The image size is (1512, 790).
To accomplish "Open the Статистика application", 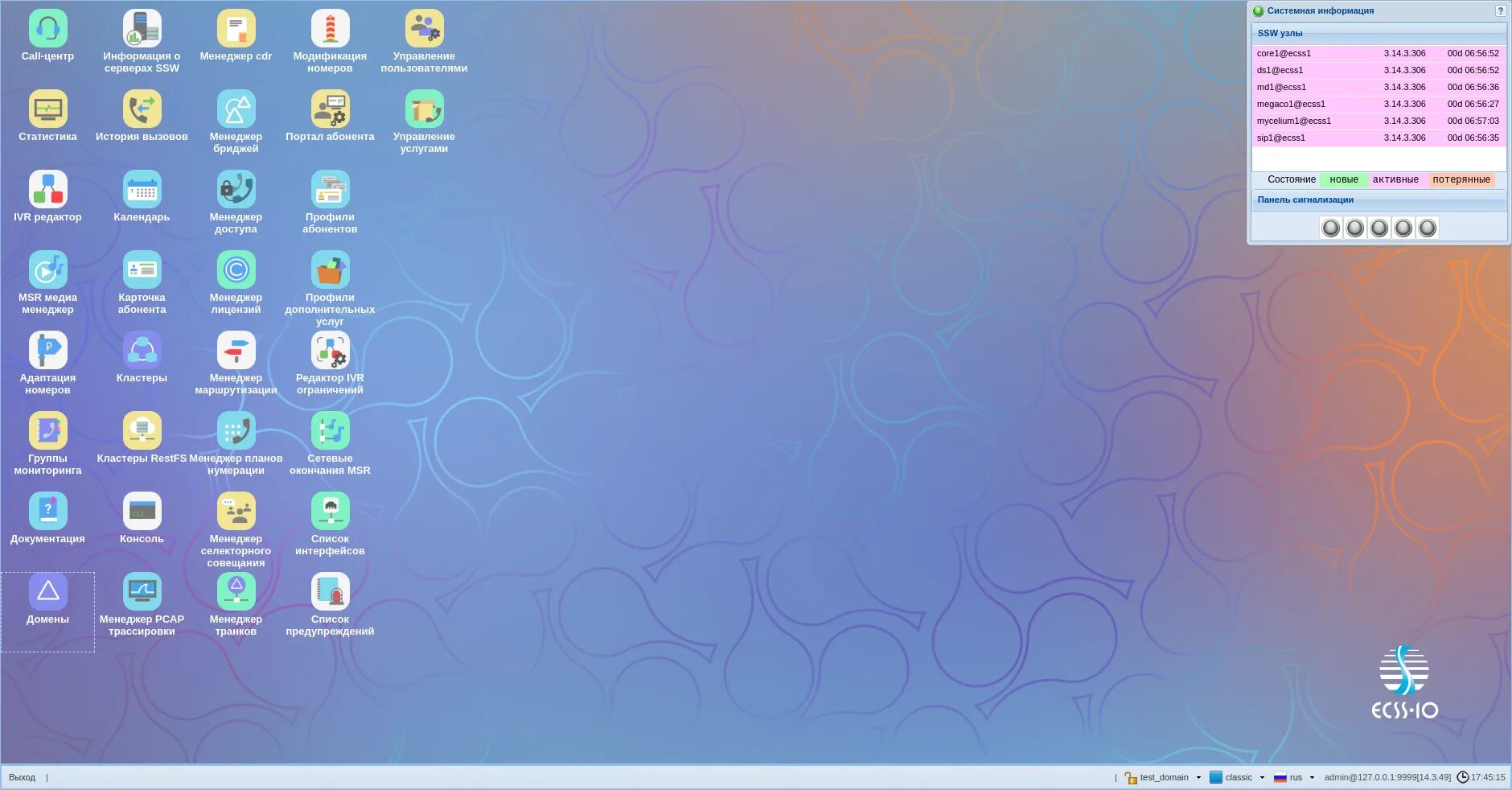I will 47,109.
